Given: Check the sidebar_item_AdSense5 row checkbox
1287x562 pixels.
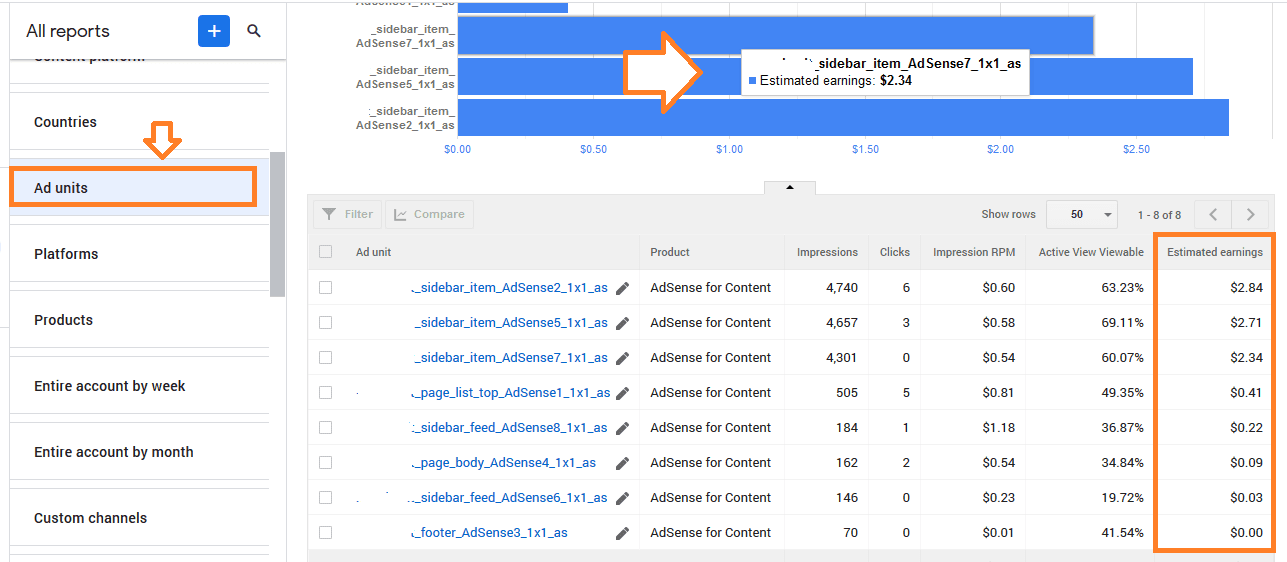Looking at the screenshot, I should [x=325, y=322].
